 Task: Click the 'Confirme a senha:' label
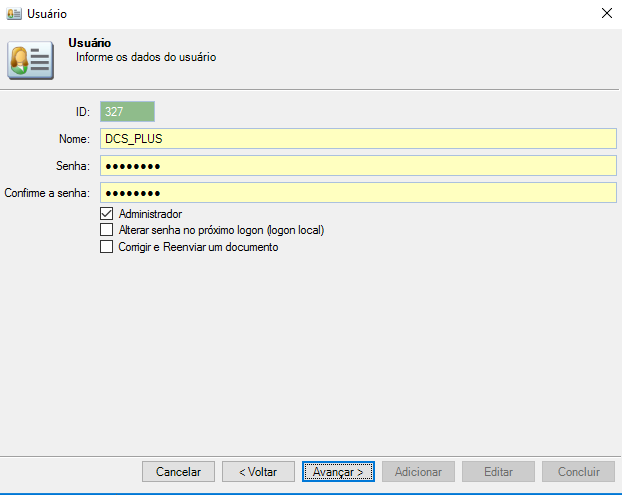tap(48, 193)
